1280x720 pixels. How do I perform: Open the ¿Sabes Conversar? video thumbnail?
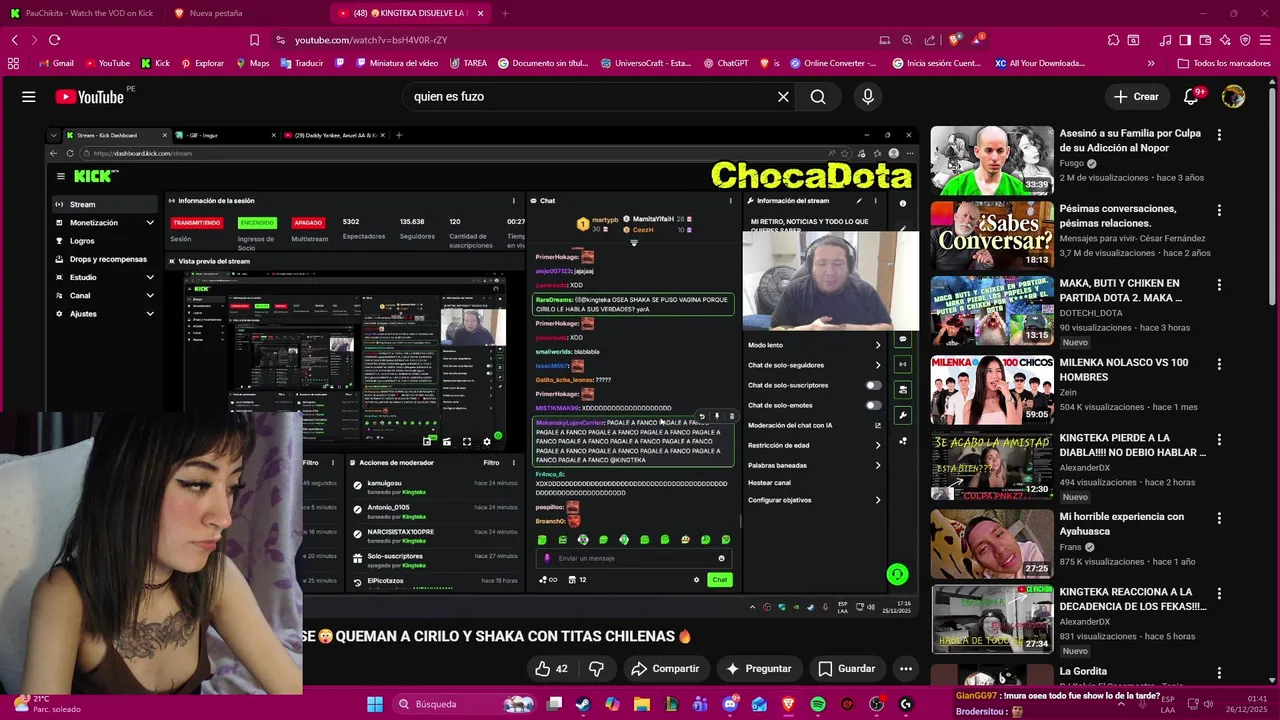(x=992, y=236)
